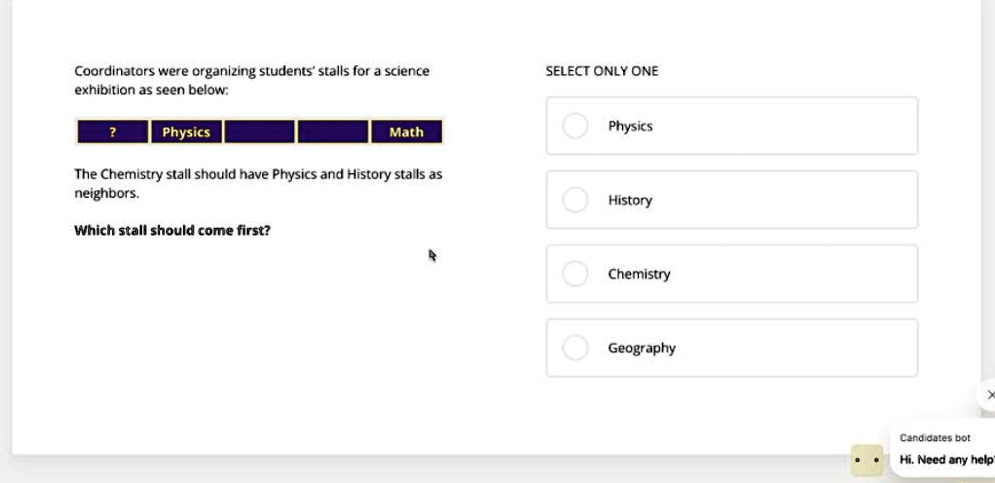
Task: Click the Math stall in the diagram
Action: [406, 132]
